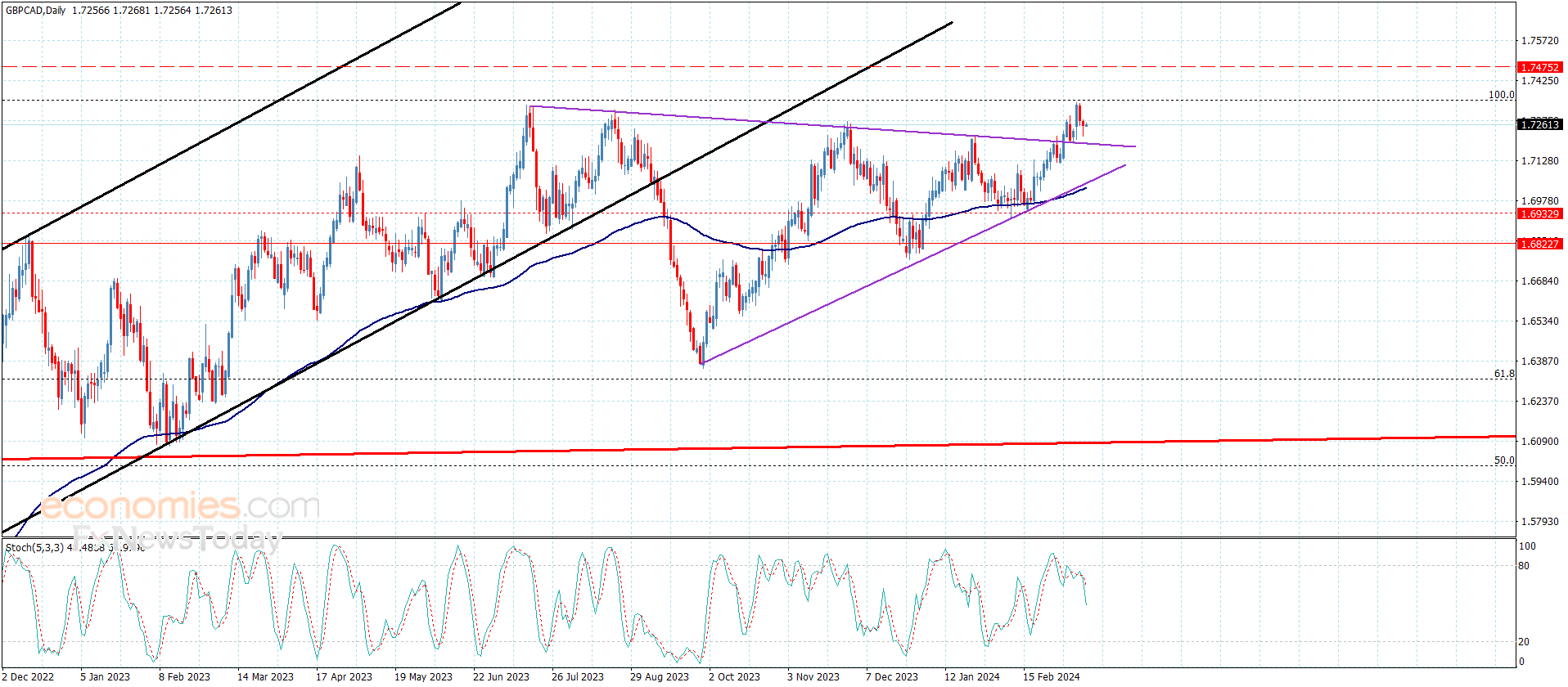This screenshot has width=1568, height=687.
Task: Click the 14 Mar 2023 date label
Action: (x=265, y=676)
